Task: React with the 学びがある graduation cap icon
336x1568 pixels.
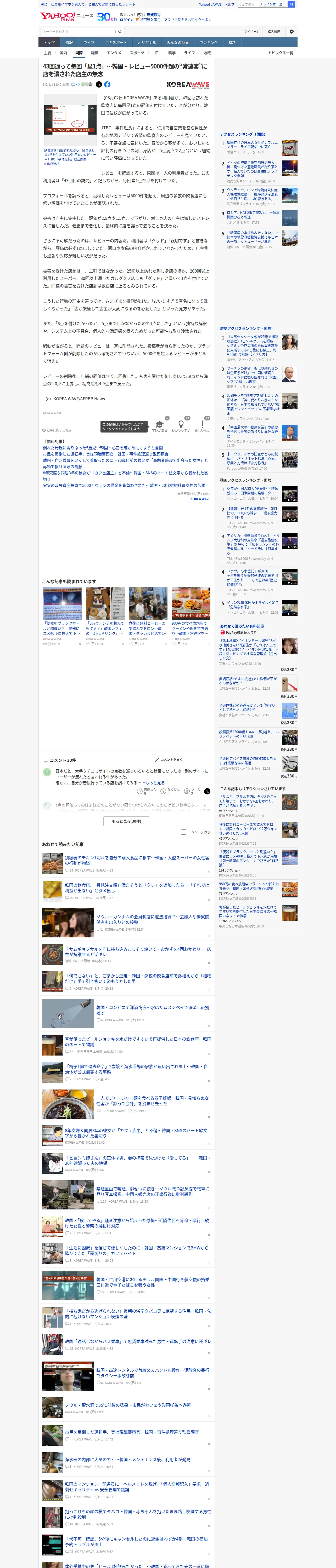Action: click(x=160, y=424)
